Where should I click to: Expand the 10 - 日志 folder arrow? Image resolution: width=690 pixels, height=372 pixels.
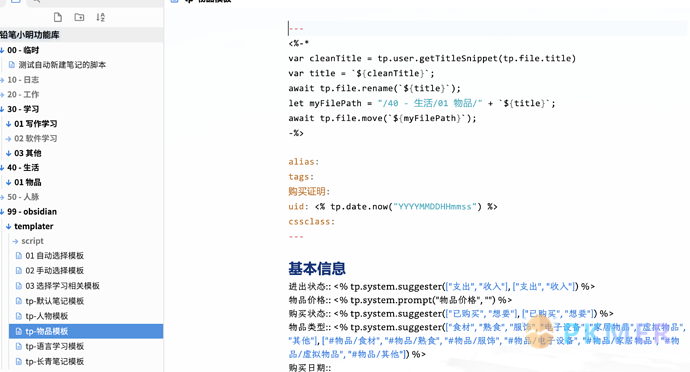2,80
